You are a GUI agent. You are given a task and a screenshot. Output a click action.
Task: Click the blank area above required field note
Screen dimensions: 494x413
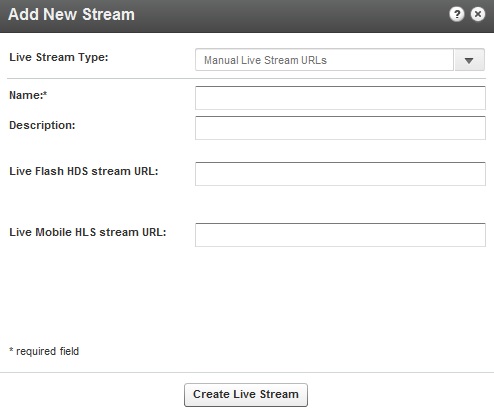247,297
